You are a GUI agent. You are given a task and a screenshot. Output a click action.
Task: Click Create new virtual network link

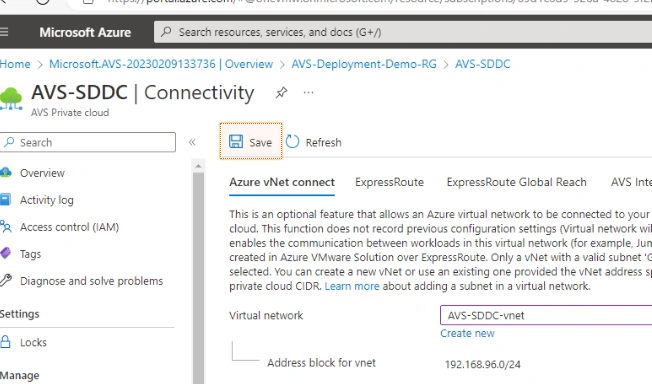467,334
